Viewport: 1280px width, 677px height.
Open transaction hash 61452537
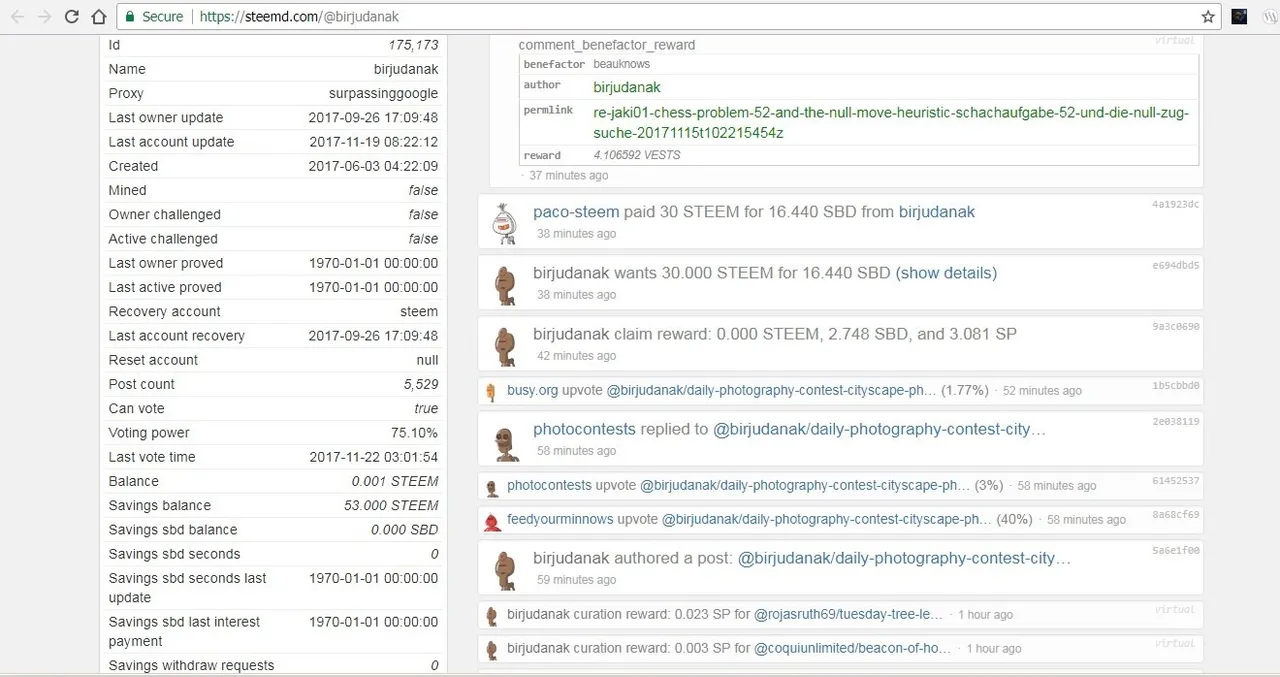coord(1175,480)
